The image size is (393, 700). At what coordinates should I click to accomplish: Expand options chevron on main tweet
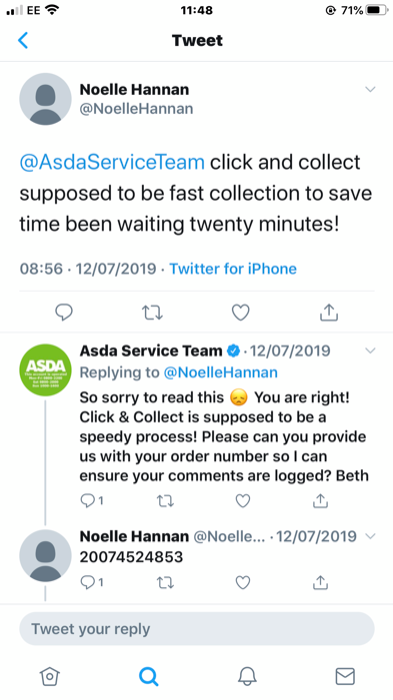point(370,89)
